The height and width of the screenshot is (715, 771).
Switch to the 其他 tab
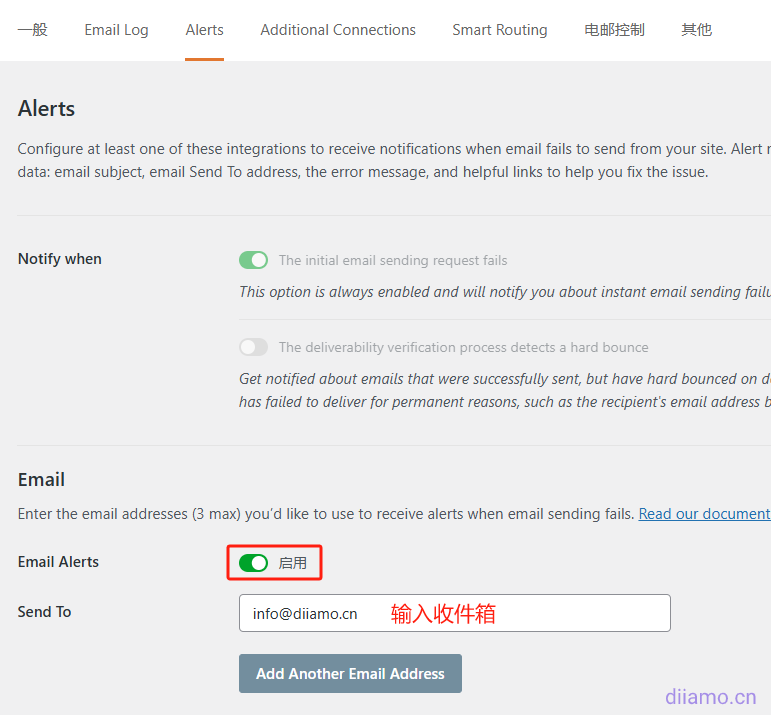pos(696,30)
